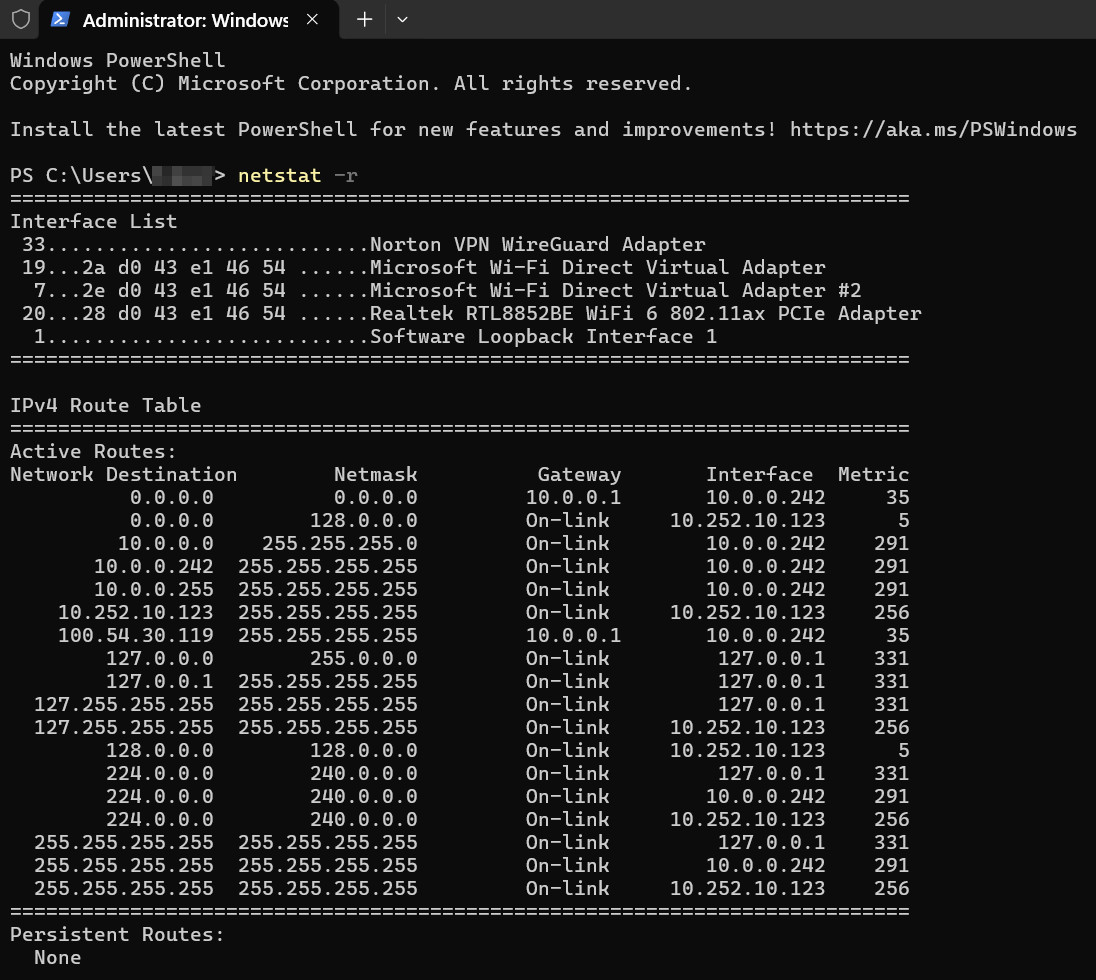Close the Administrator PowerShell tab
Viewport: 1096px width, 980px height.
(312, 20)
